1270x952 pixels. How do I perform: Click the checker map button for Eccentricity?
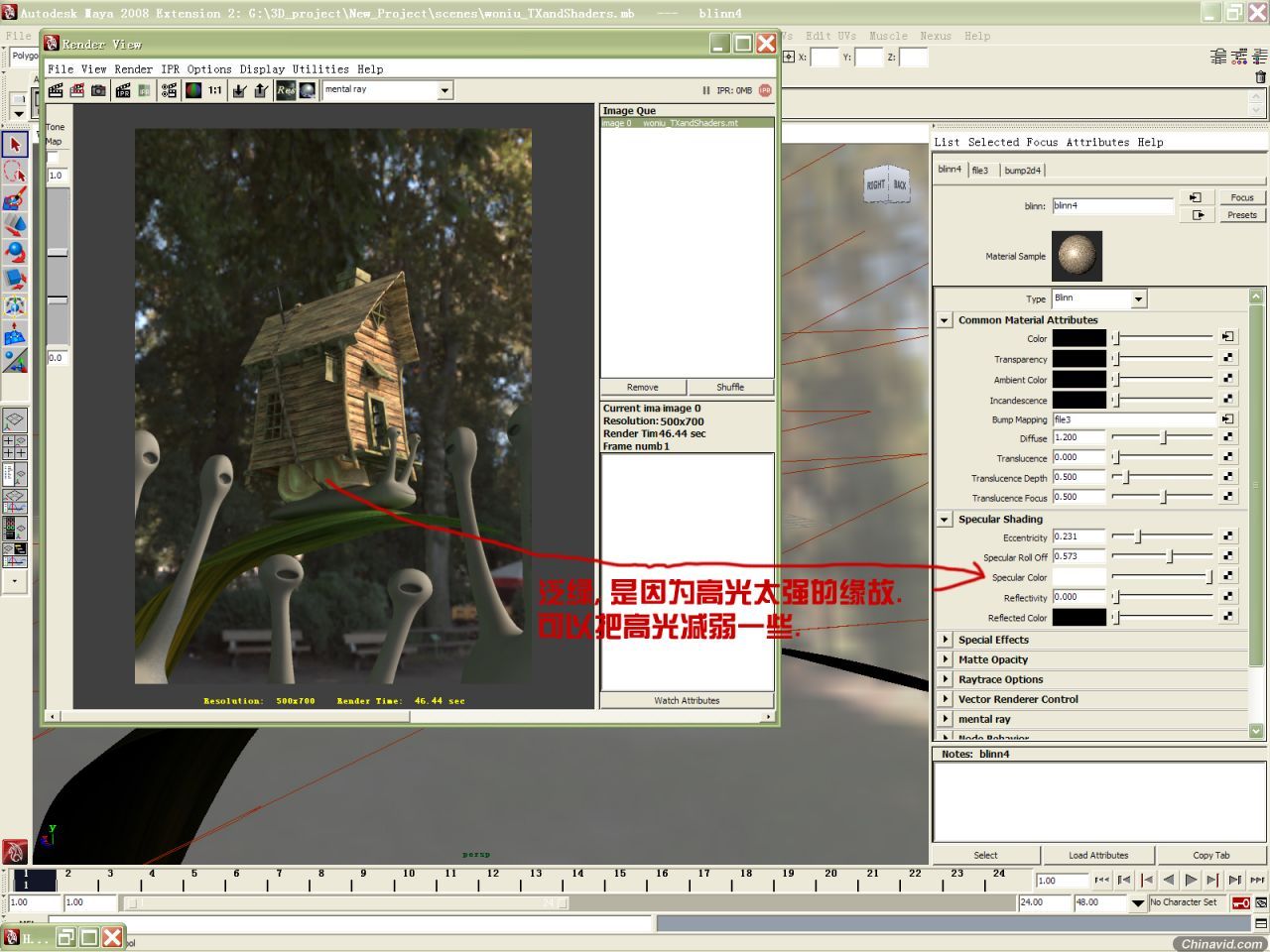(1228, 536)
